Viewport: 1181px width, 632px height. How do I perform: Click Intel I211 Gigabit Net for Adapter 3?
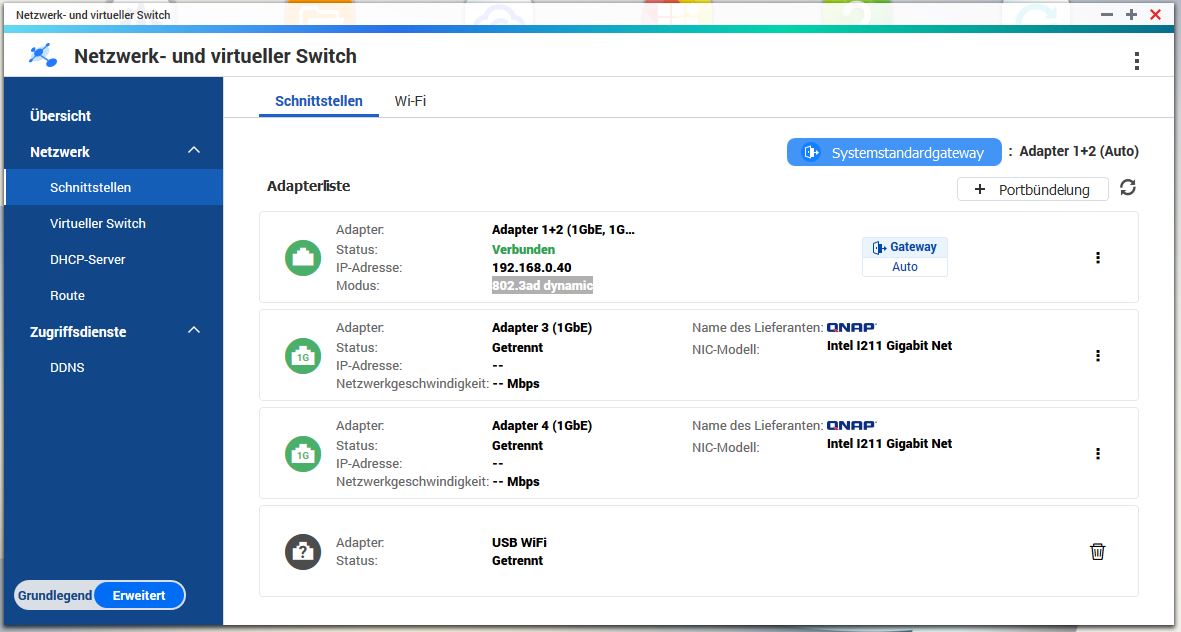(890, 346)
